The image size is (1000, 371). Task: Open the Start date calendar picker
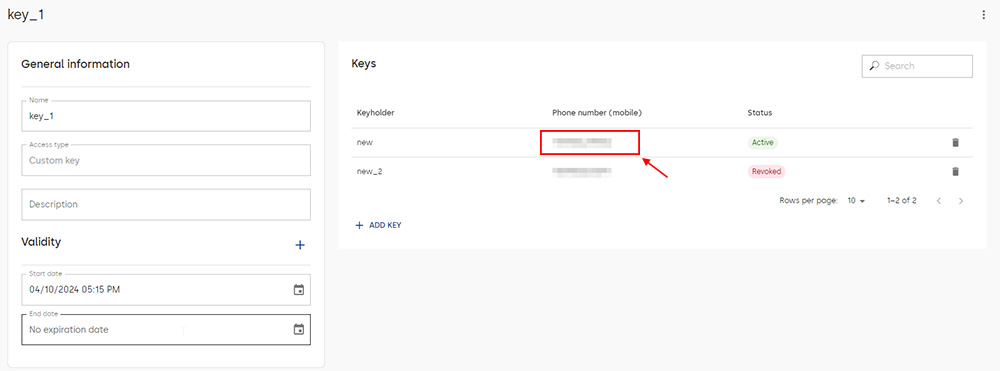point(298,290)
